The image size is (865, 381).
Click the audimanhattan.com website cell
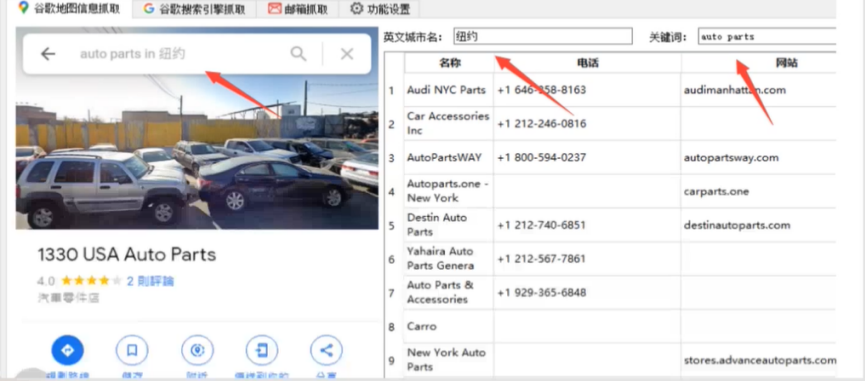pyautogui.click(x=759, y=90)
